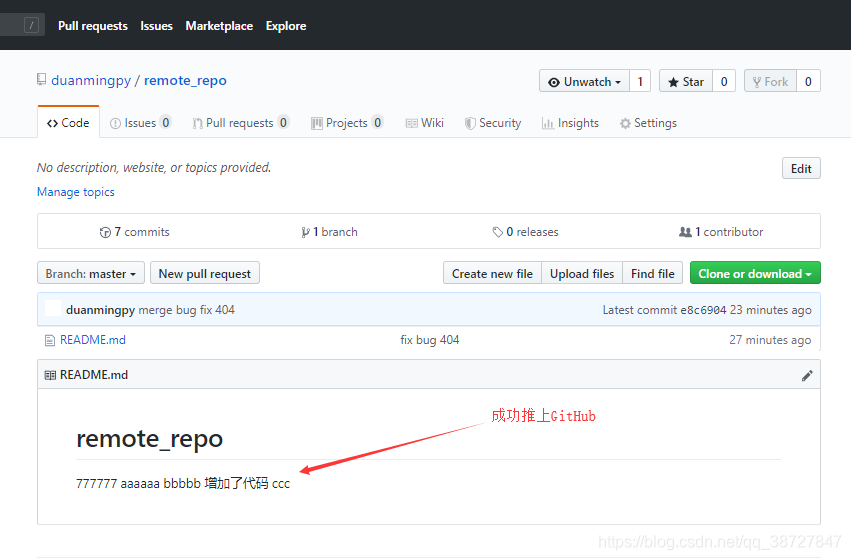851x560 pixels.
Task: Click the Pull requests tab icon
Action: [x=198, y=123]
